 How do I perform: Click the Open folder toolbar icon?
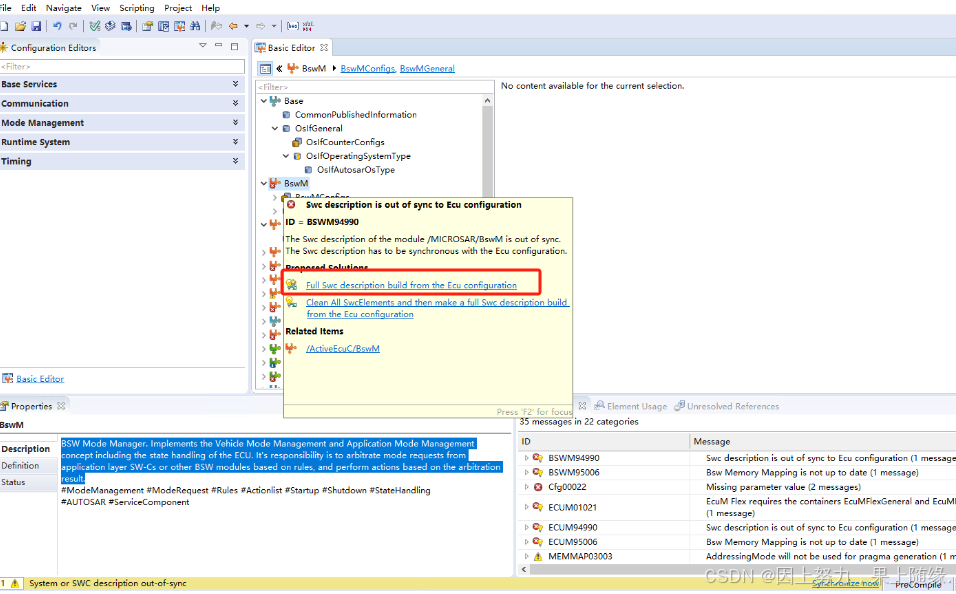pos(20,26)
